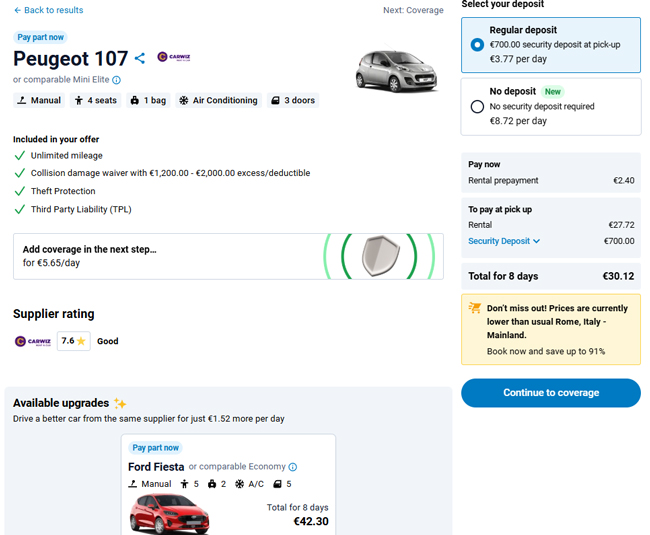Click the Continue to coverage button
650x535 pixels.
click(x=551, y=393)
